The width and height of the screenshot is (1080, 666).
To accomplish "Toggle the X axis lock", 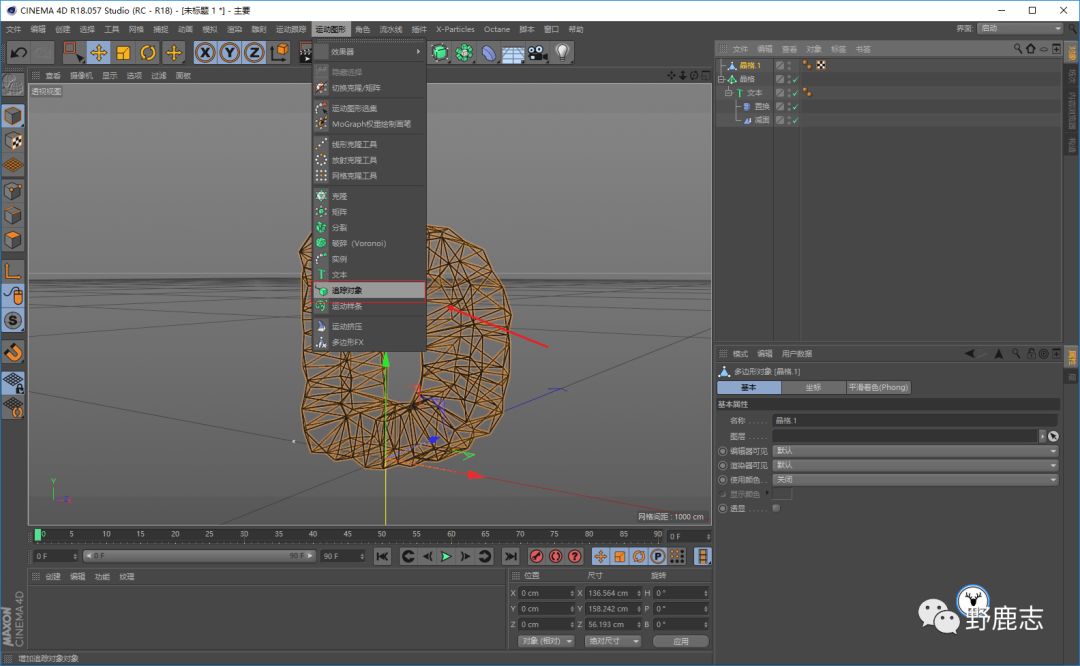I will (205, 52).
